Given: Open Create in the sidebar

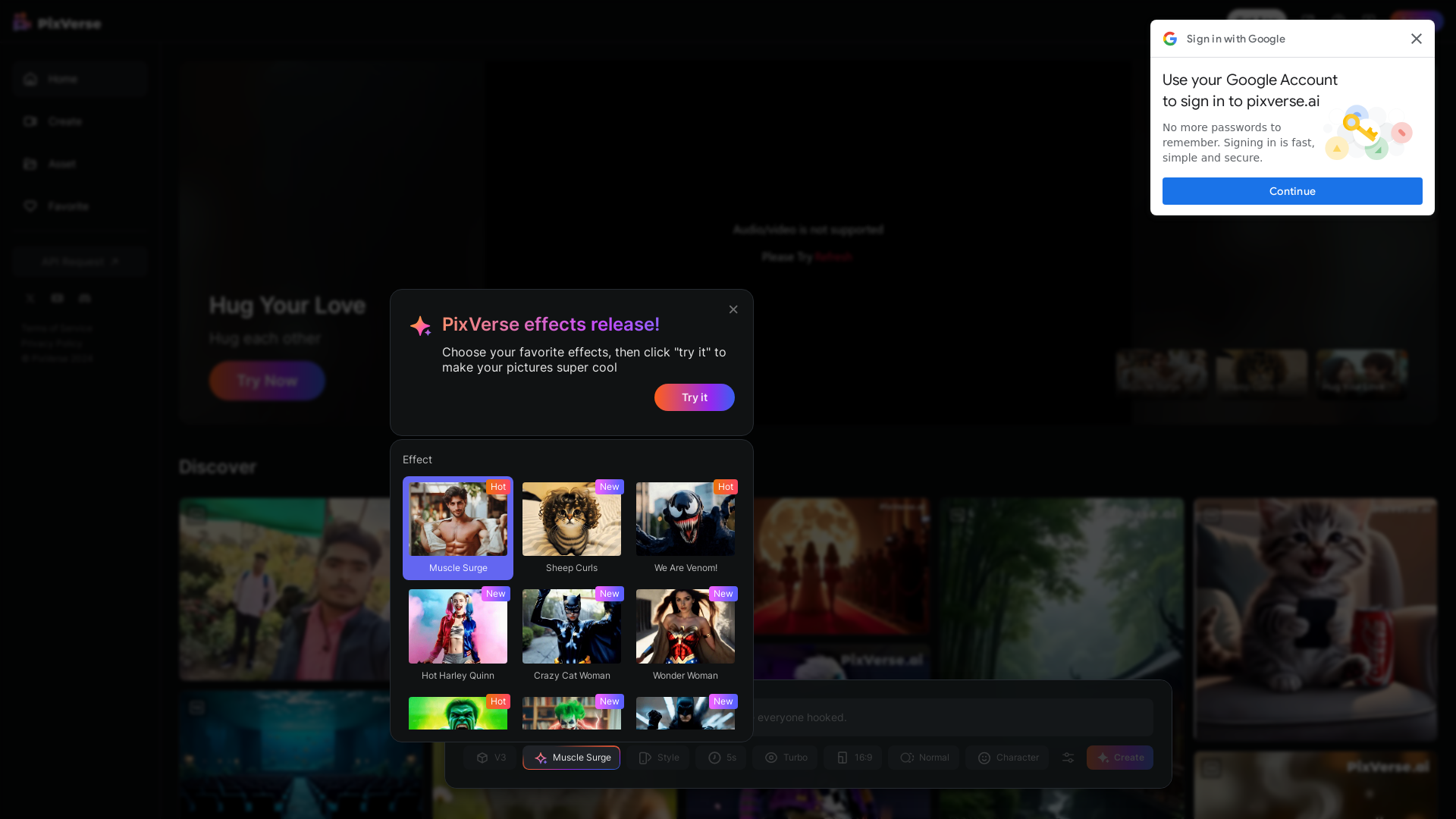Looking at the screenshot, I should coord(80,121).
